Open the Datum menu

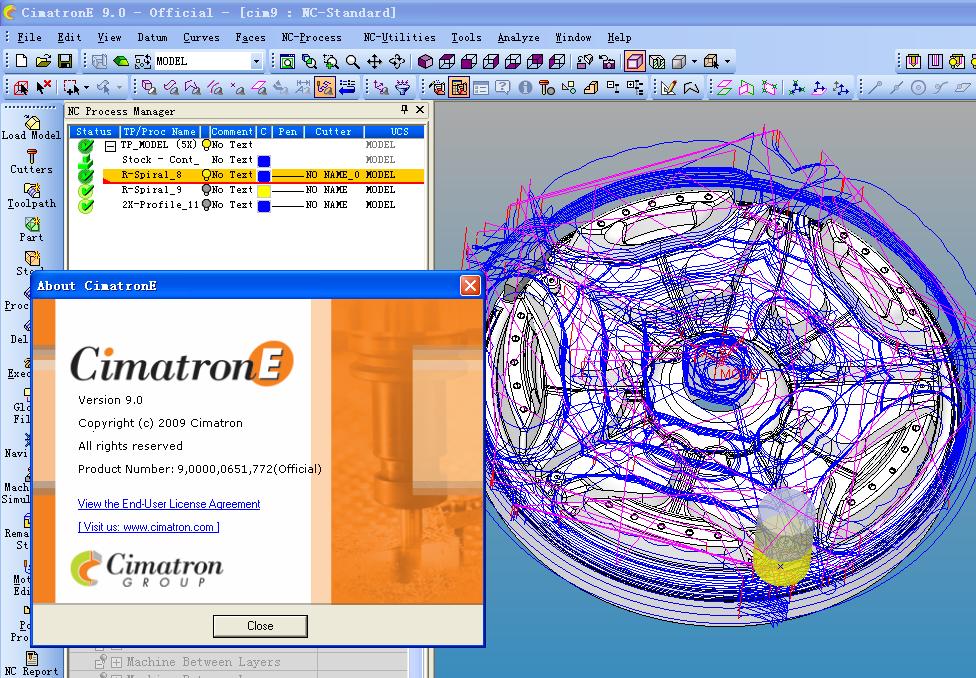pos(152,37)
